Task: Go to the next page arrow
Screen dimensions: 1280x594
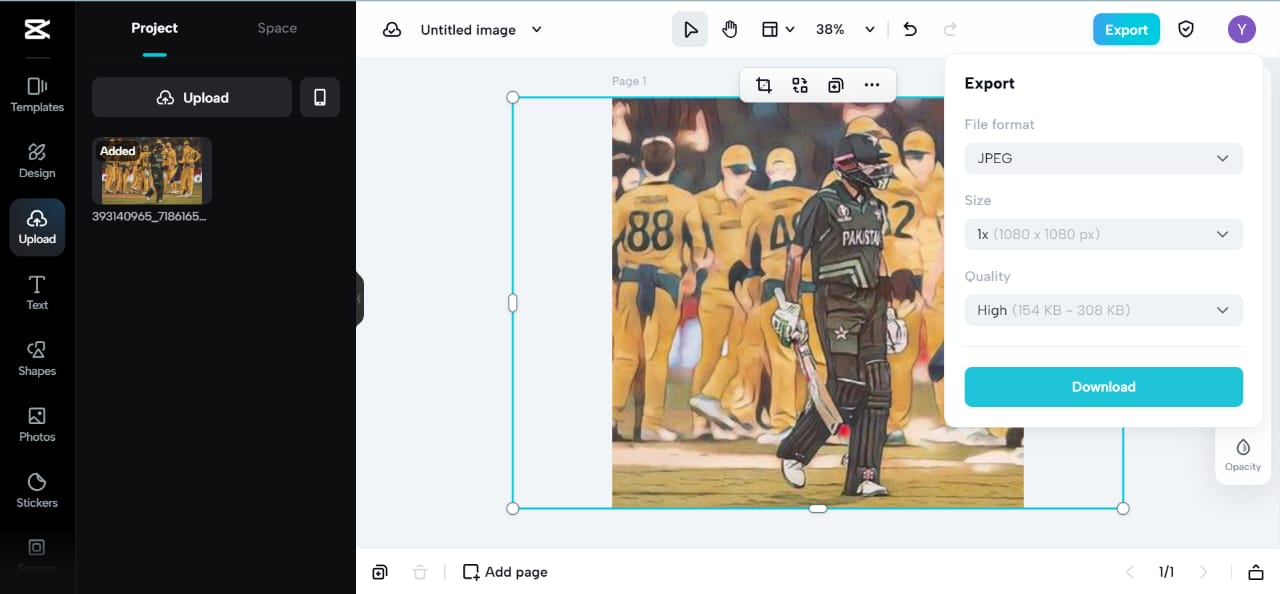Action: pos(1204,572)
